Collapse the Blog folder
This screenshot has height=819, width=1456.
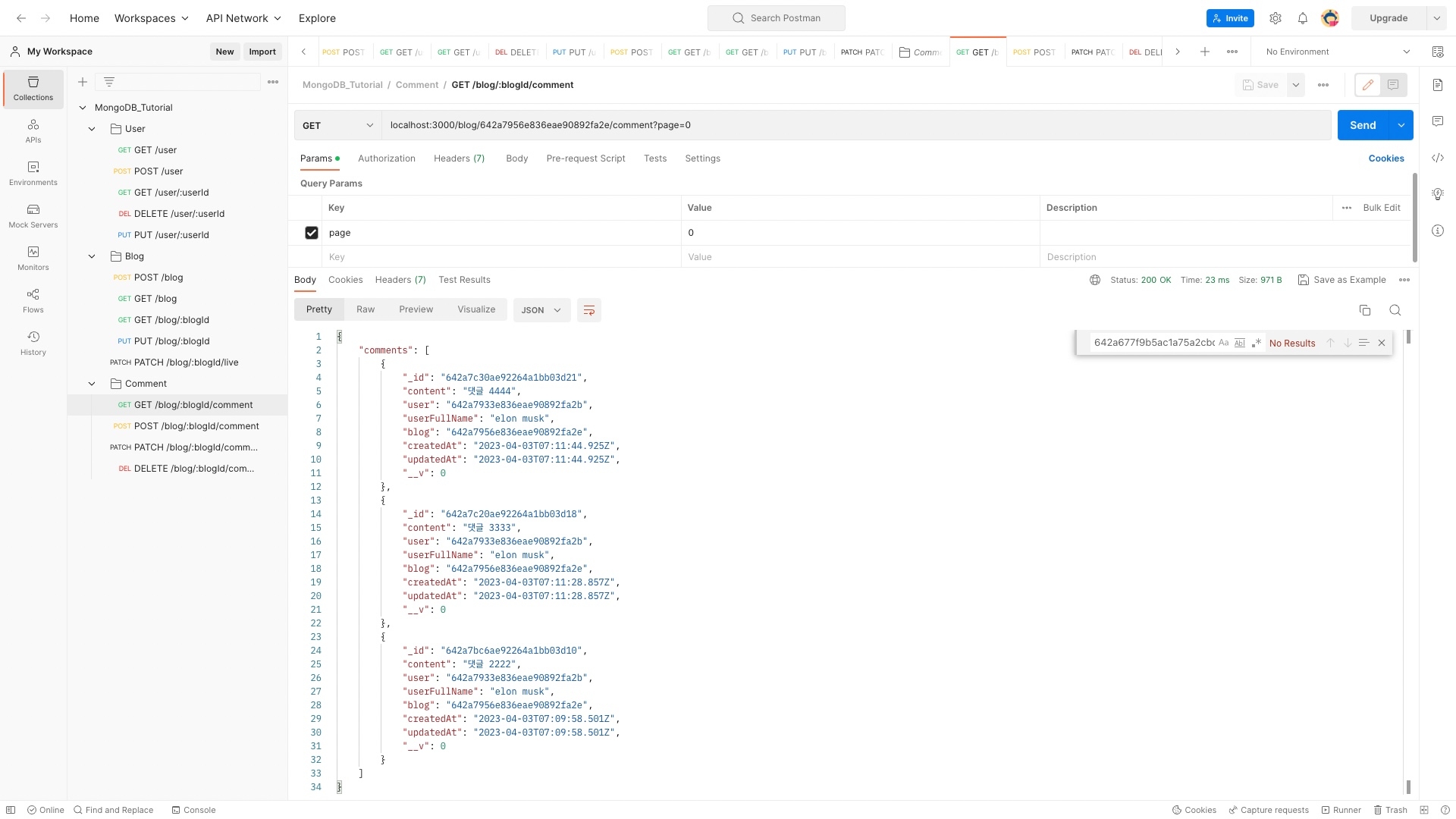(x=92, y=256)
